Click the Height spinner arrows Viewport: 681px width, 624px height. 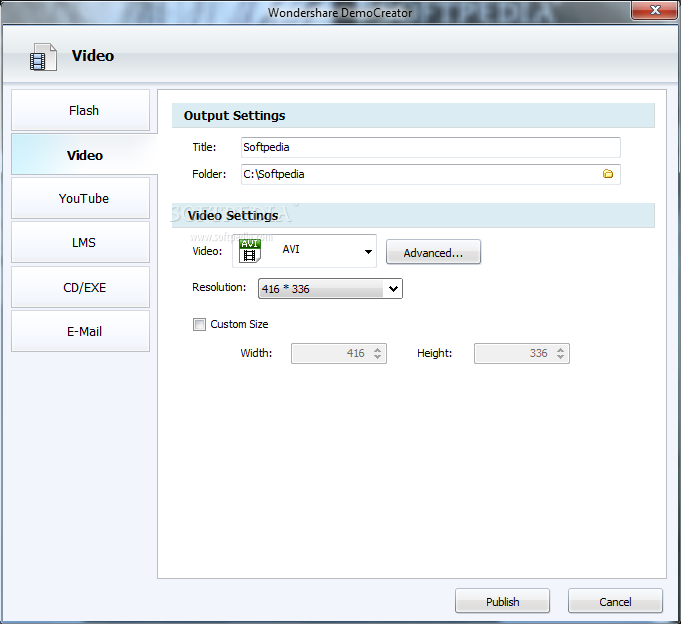[560, 353]
